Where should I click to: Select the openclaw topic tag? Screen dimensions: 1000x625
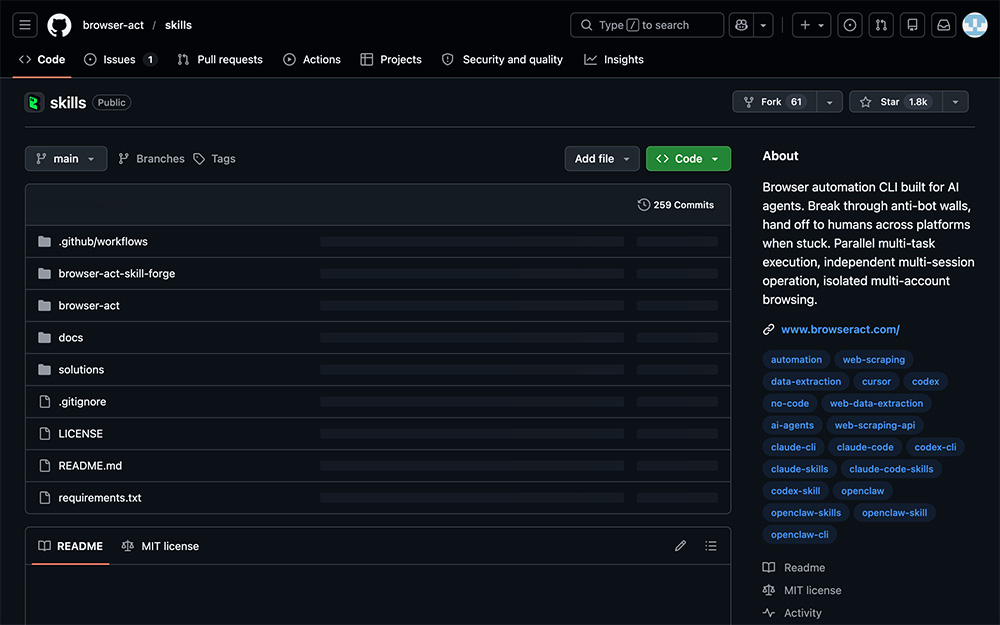pyautogui.click(x=862, y=491)
